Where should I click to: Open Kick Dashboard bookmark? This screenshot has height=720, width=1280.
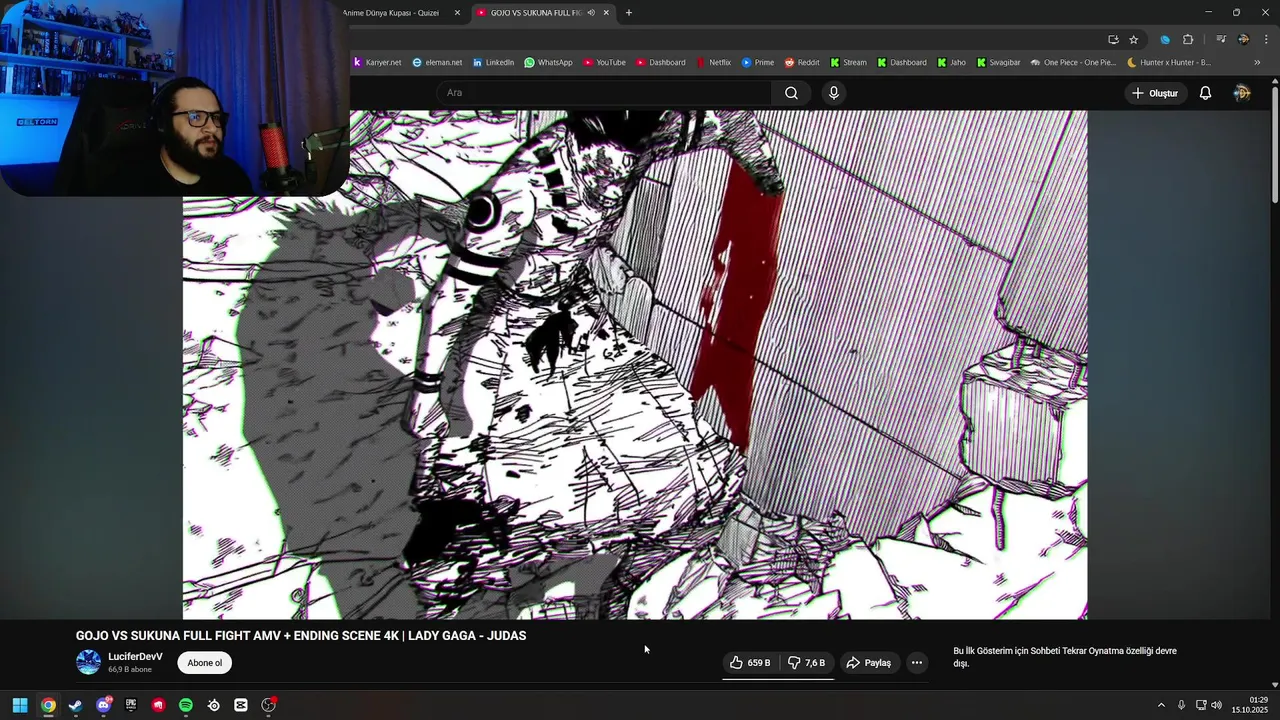902,62
